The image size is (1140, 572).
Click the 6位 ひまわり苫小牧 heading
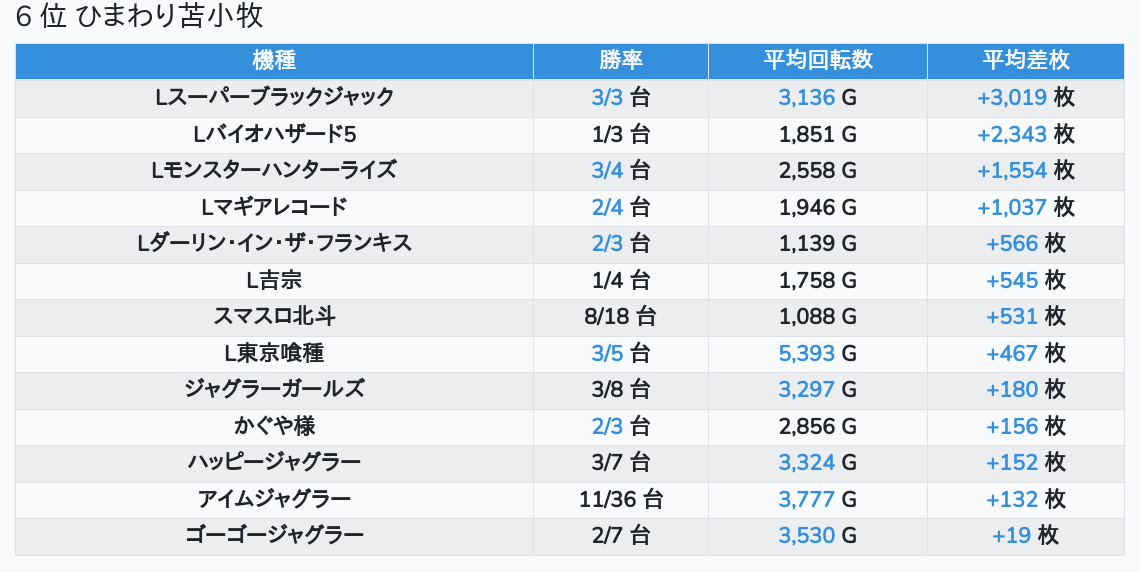point(139,17)
